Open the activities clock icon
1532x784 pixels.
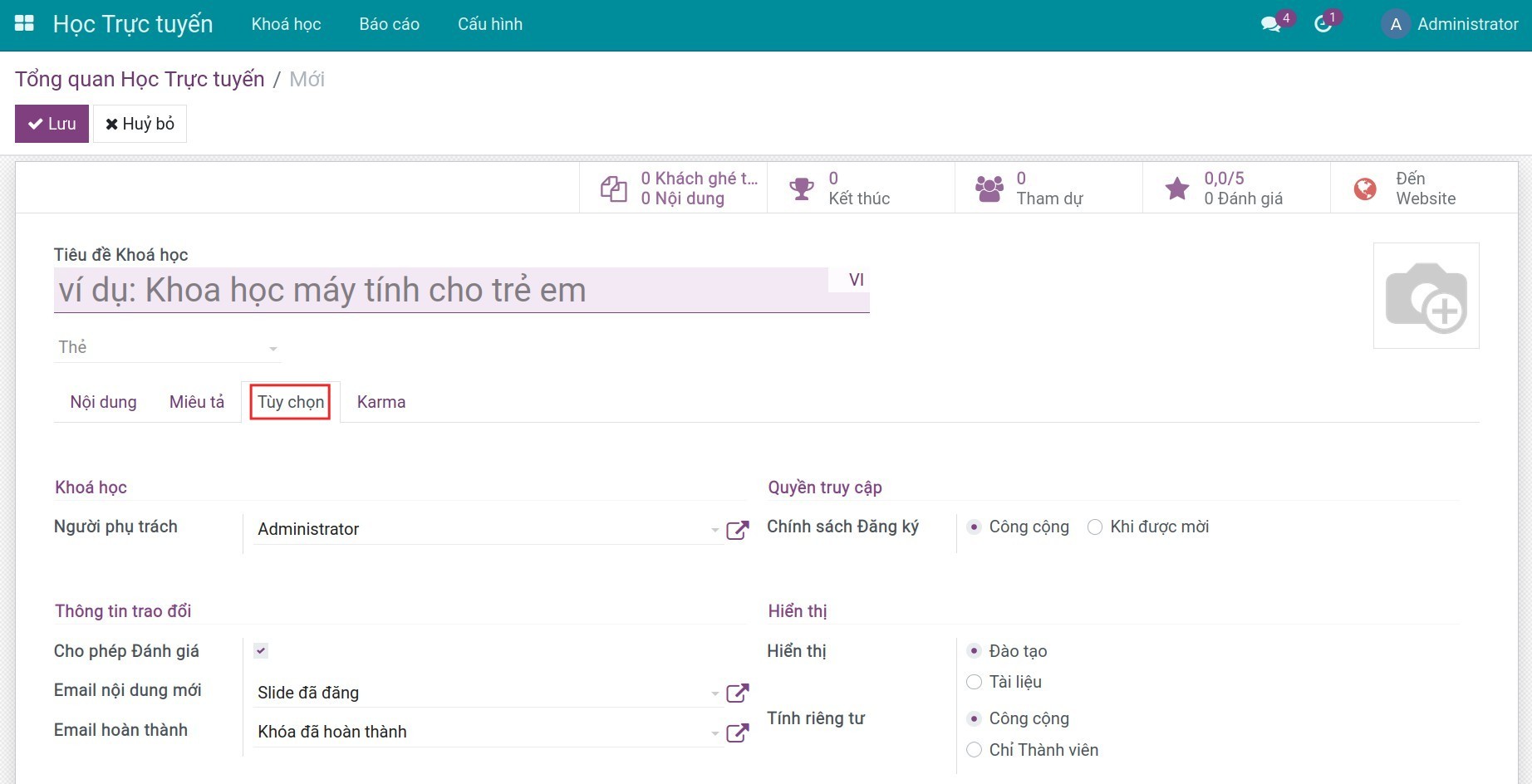1323,24
